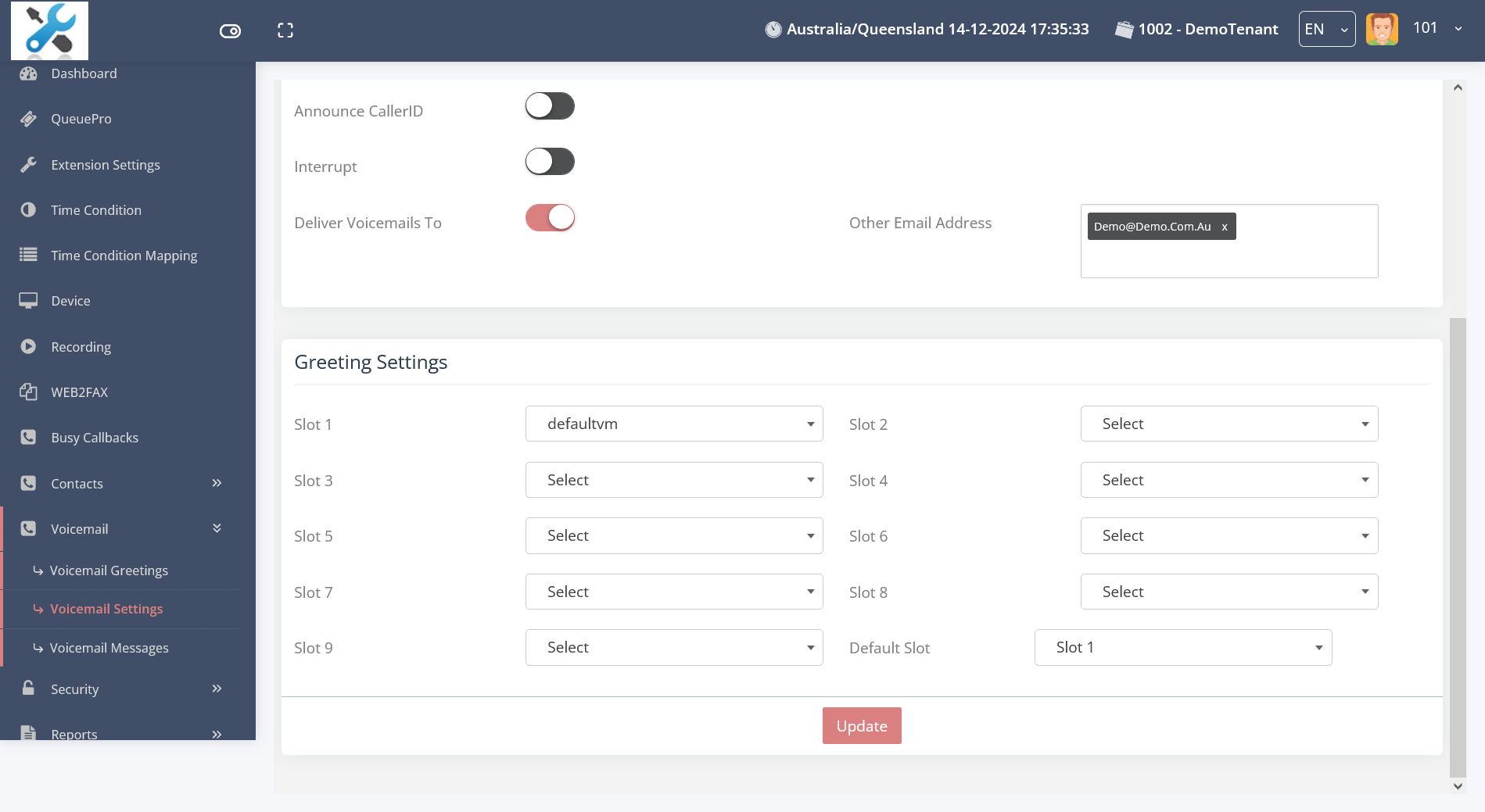The width and height of the screenshot is (1485, 812).
Task: Collapse the Voicemail sidebar menu
Action: pos(217,528)
